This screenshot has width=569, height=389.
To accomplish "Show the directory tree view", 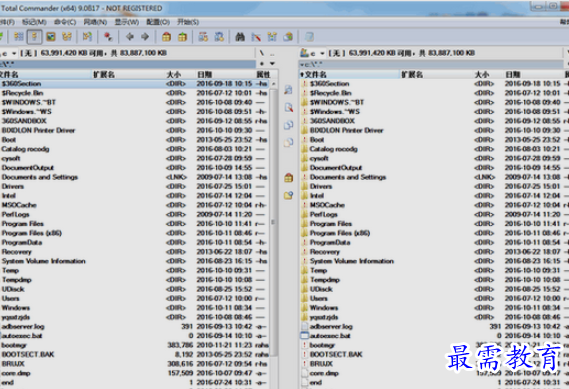I will [x=67, y=37].
